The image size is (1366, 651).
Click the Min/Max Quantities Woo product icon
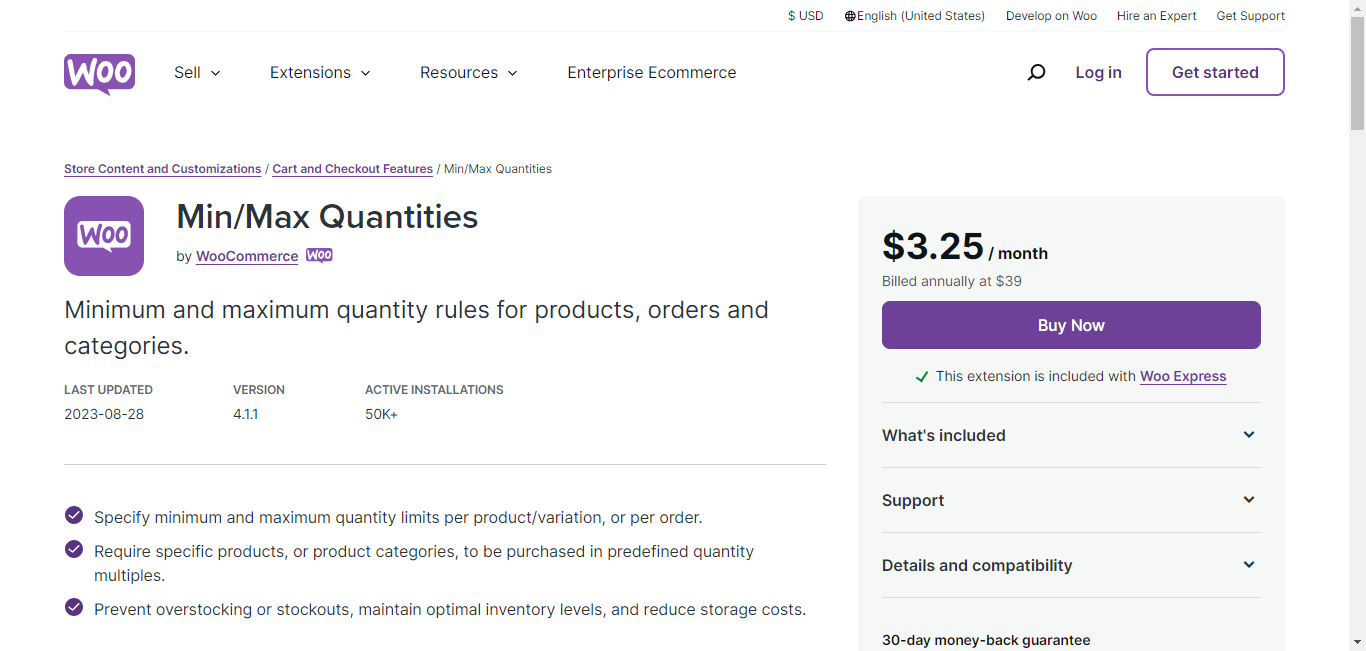(104, 236)
